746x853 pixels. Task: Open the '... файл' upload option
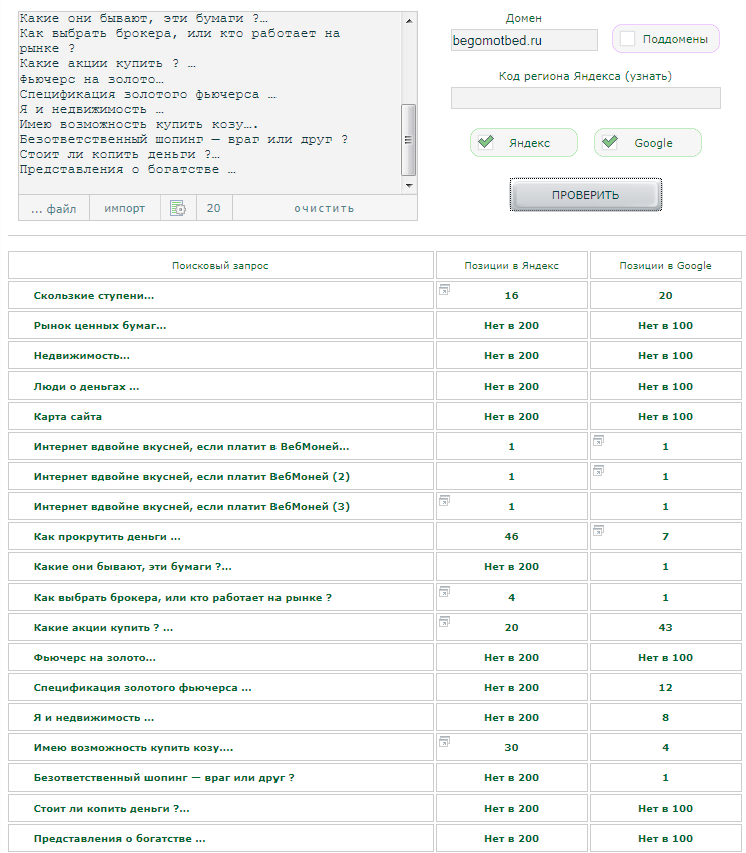pos(53,208)
